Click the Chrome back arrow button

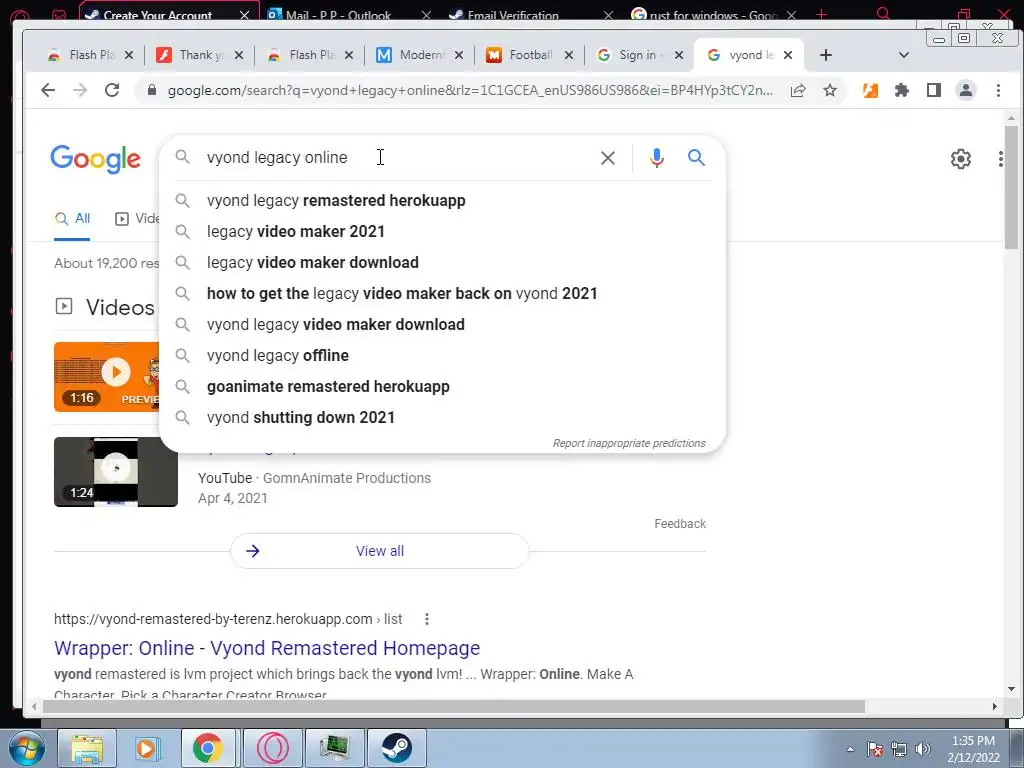(48, 90)
